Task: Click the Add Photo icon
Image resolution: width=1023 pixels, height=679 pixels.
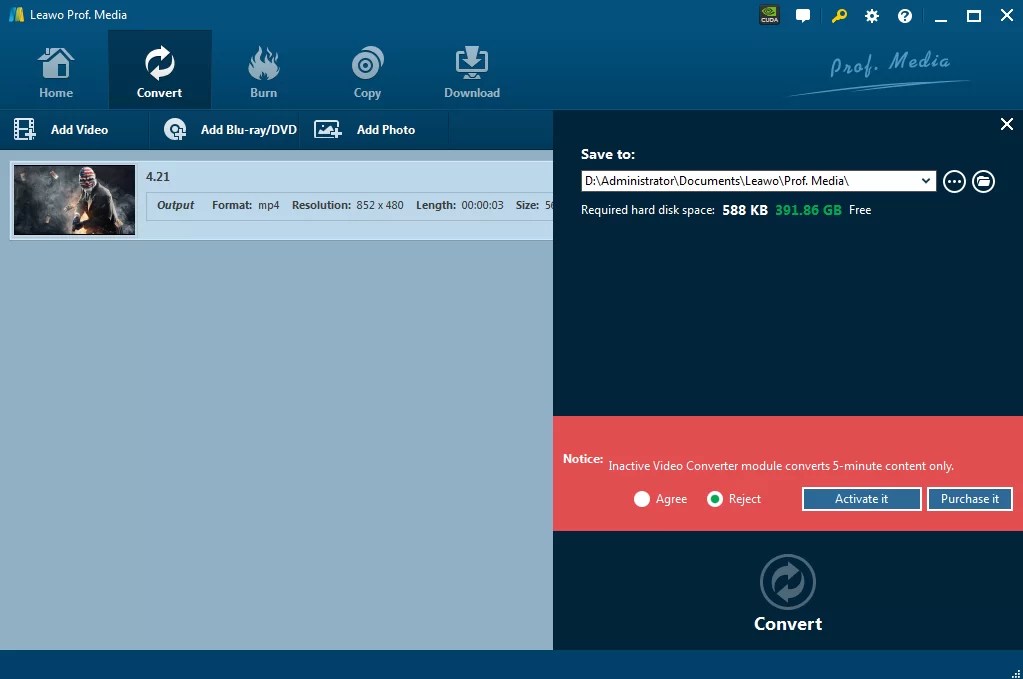Action: 327,129
